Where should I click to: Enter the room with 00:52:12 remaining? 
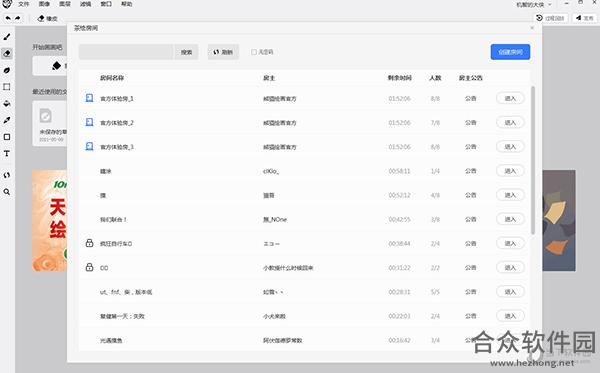tap(510, 195)
